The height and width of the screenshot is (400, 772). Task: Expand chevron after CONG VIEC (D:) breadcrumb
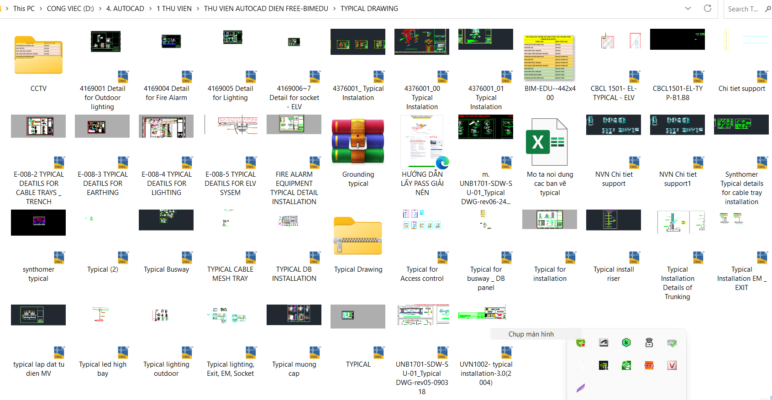tap(100, 8)
